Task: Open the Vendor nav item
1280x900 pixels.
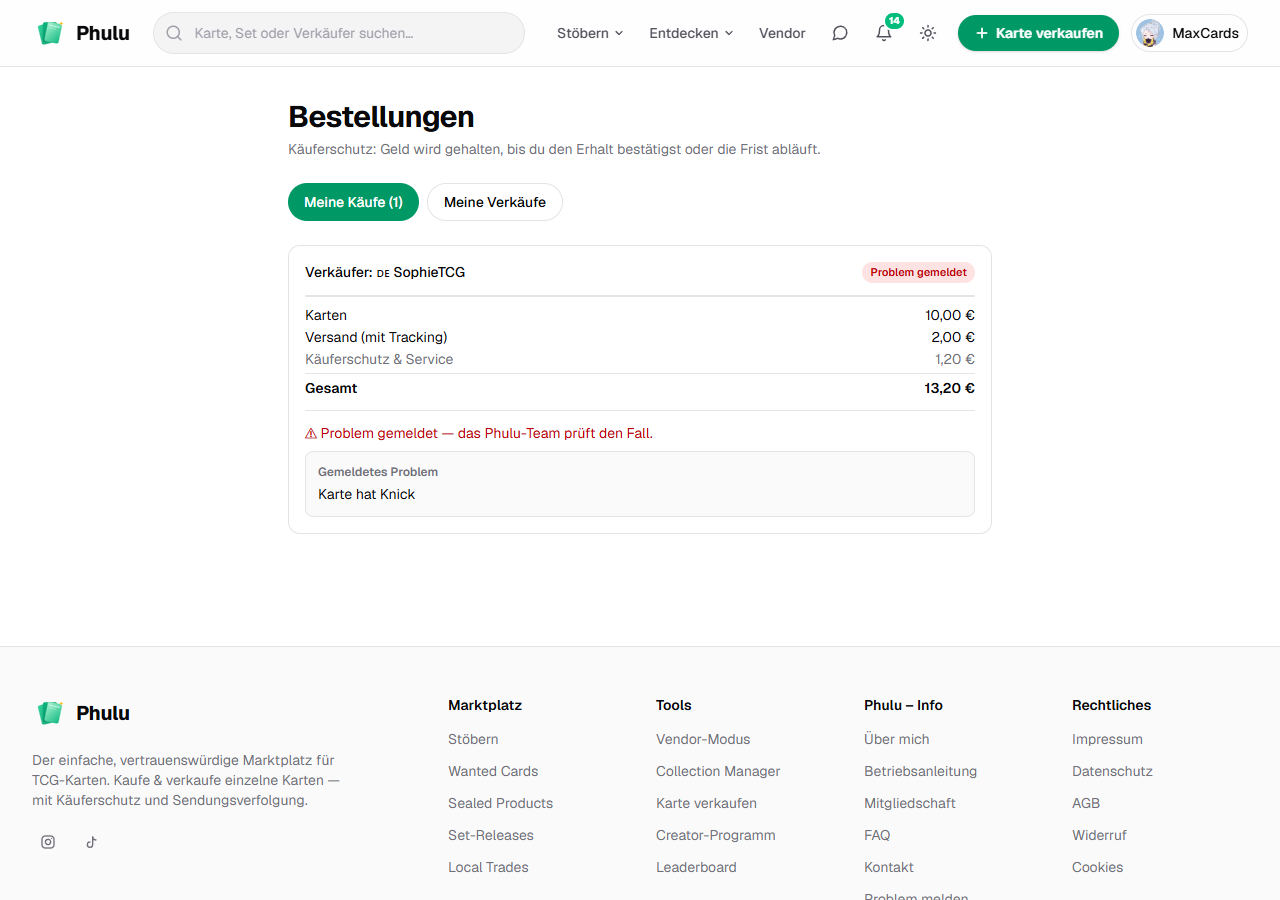Action: 782,33
